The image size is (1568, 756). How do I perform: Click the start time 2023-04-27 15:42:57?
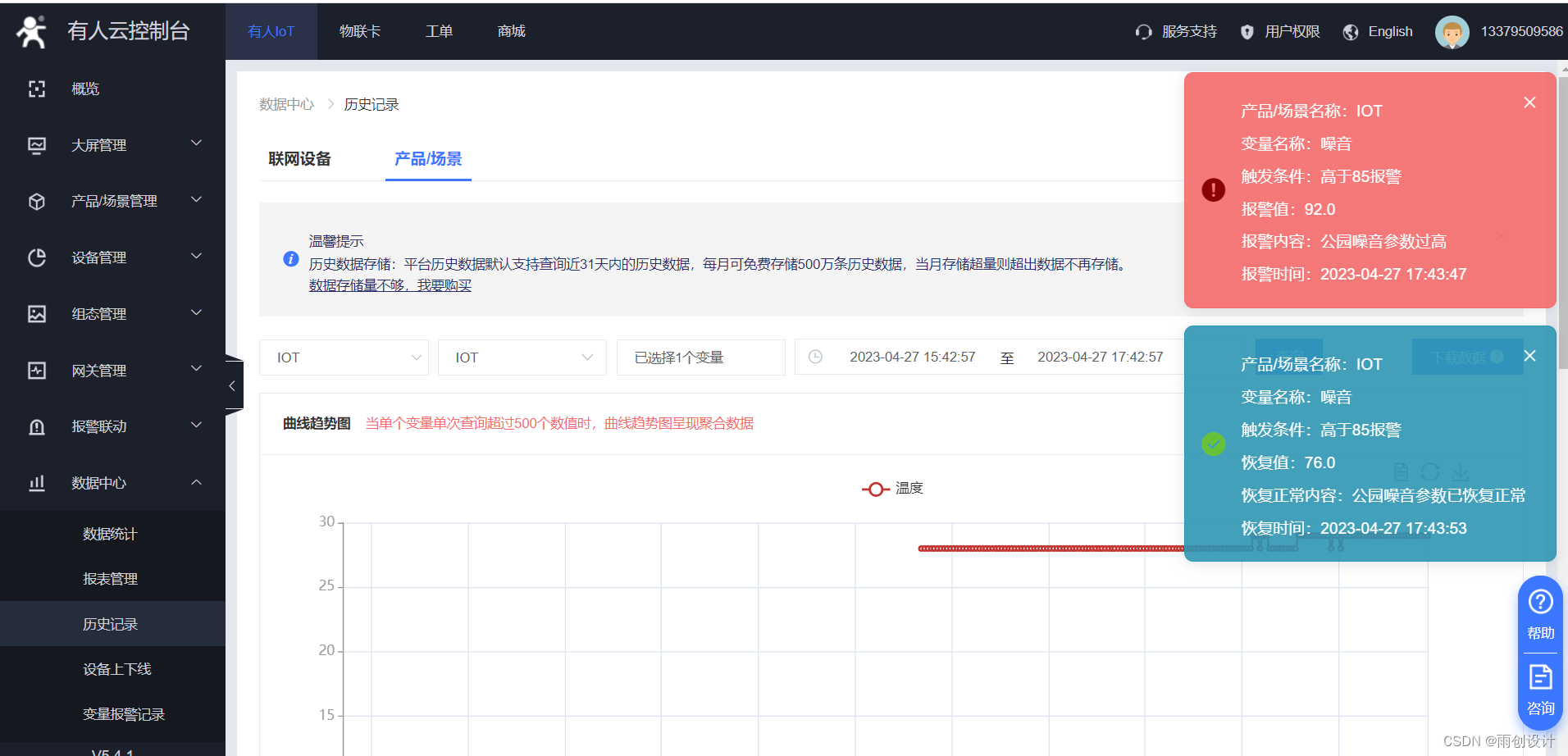[x=912, y=357]
